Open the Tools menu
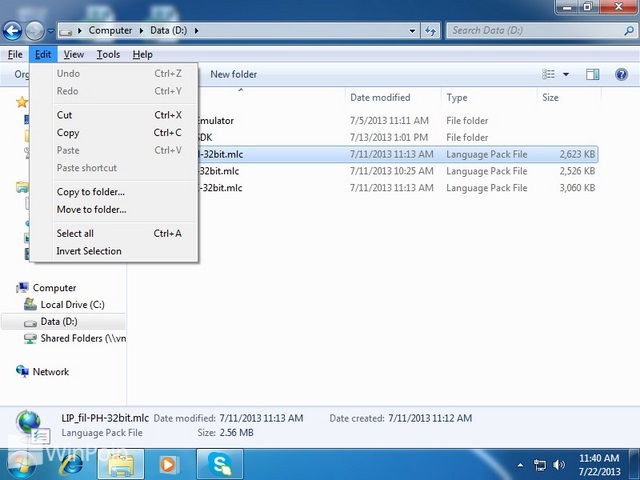This screenshot has width=640, height=480. point(108,54)
